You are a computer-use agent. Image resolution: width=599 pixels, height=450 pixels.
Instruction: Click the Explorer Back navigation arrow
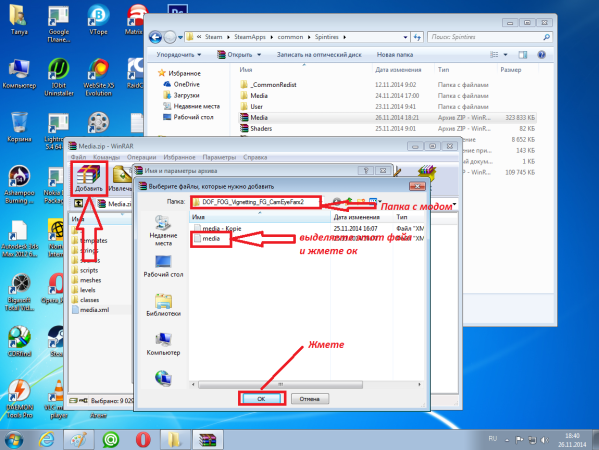[155, 37]
